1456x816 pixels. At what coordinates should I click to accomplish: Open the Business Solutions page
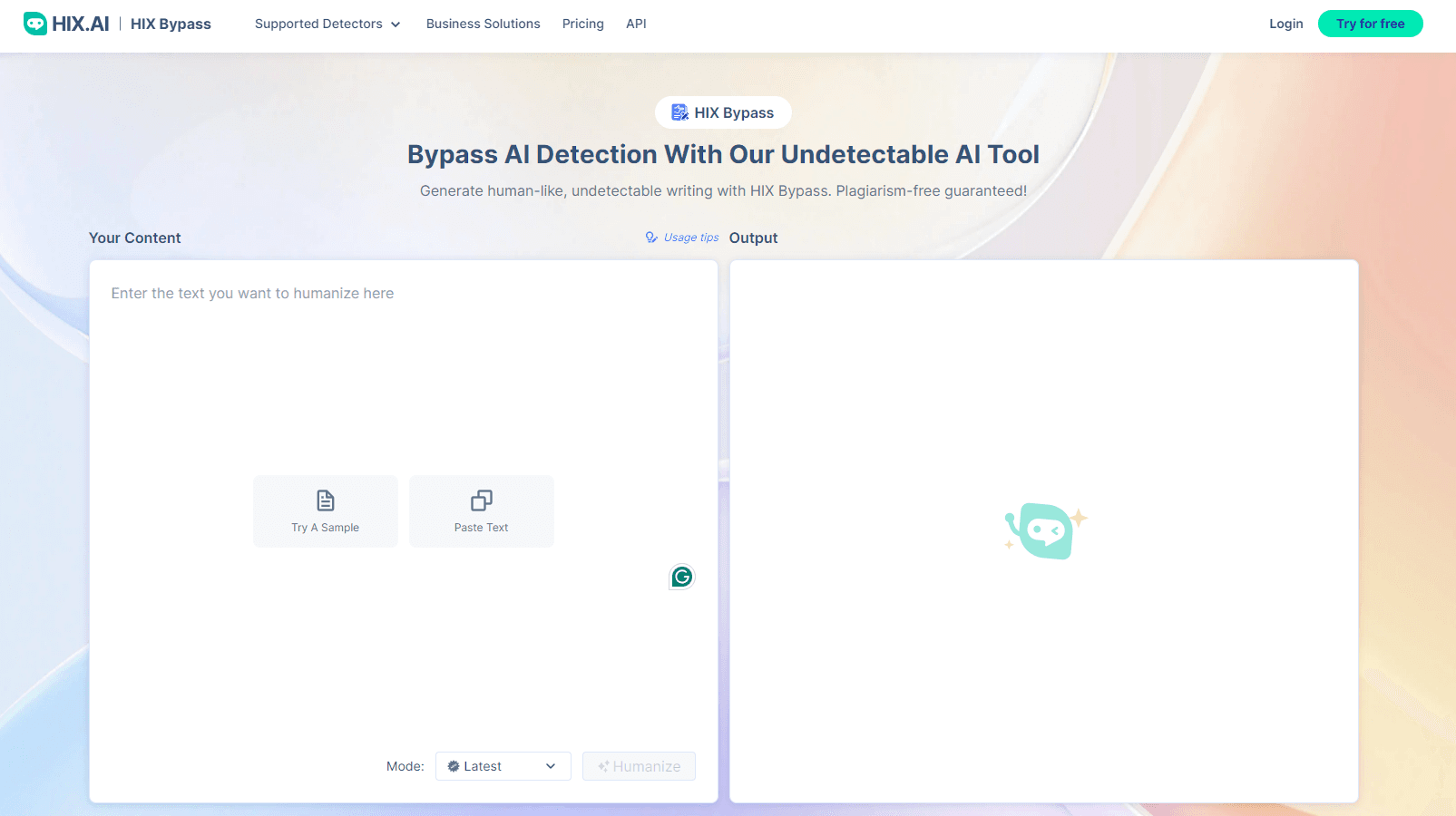pos(483,24)
